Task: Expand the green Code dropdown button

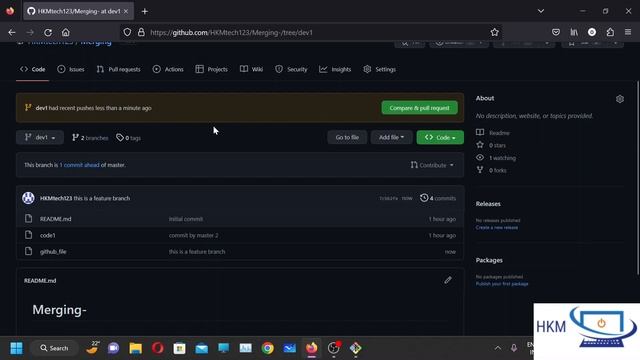Action: tap(440, 138)
